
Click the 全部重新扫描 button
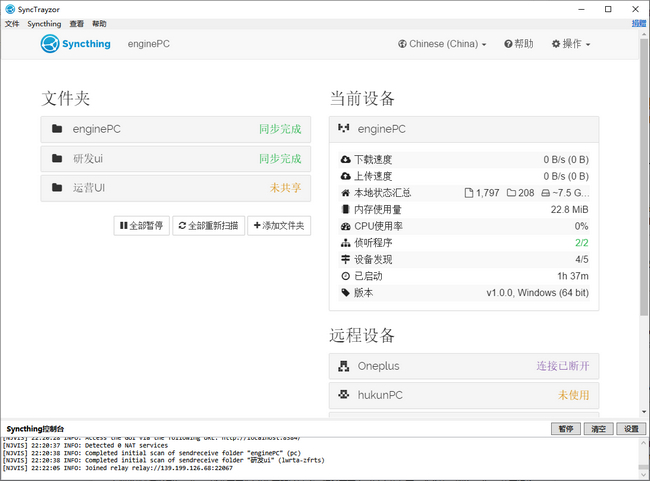pos(209,226)
